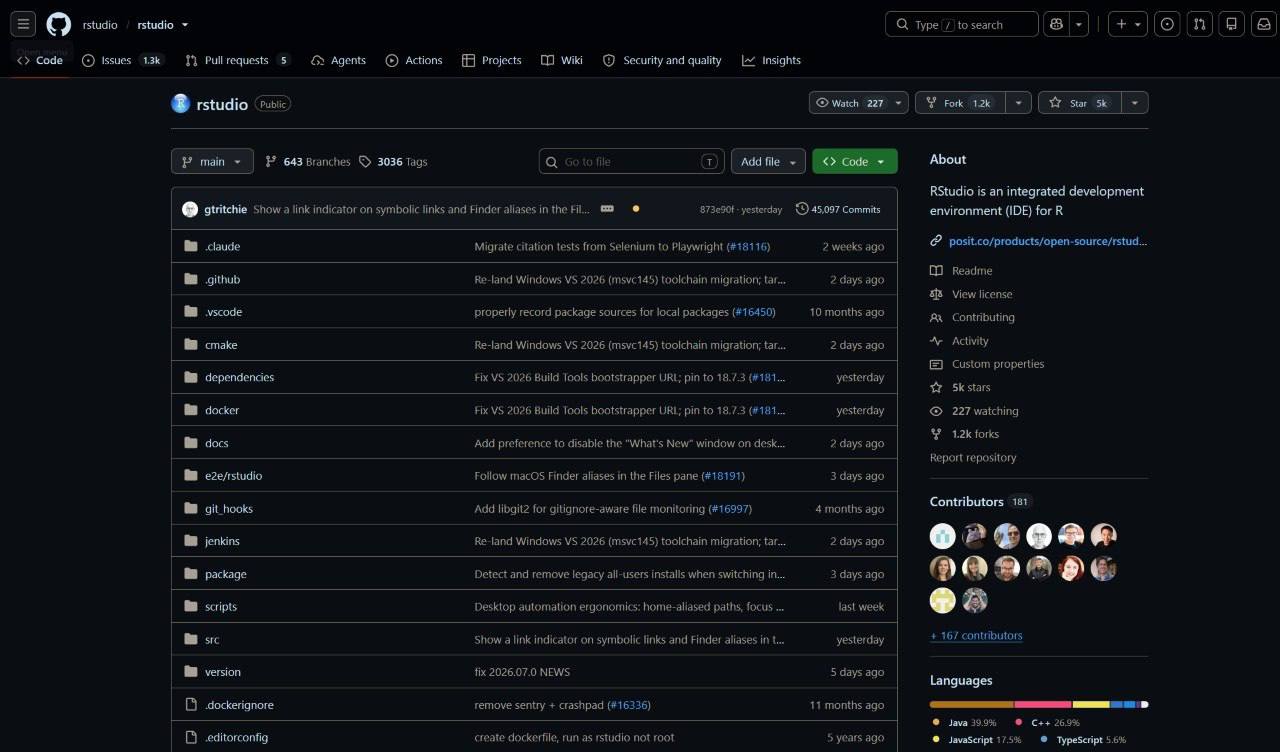The height and width of the screenshot is (752, 1280).
Task: Click the Type / to search box
Action: pos(962,24)
